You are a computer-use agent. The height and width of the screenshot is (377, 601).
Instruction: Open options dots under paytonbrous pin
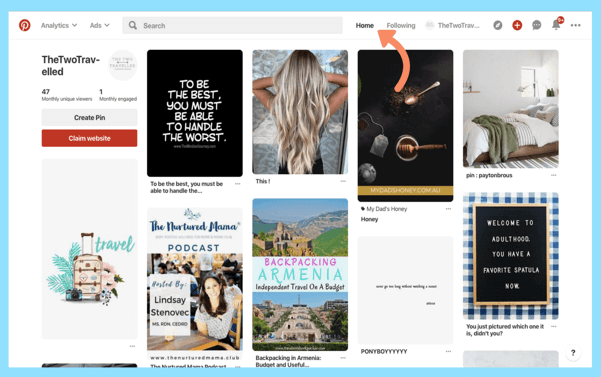(x=553, y=175)
